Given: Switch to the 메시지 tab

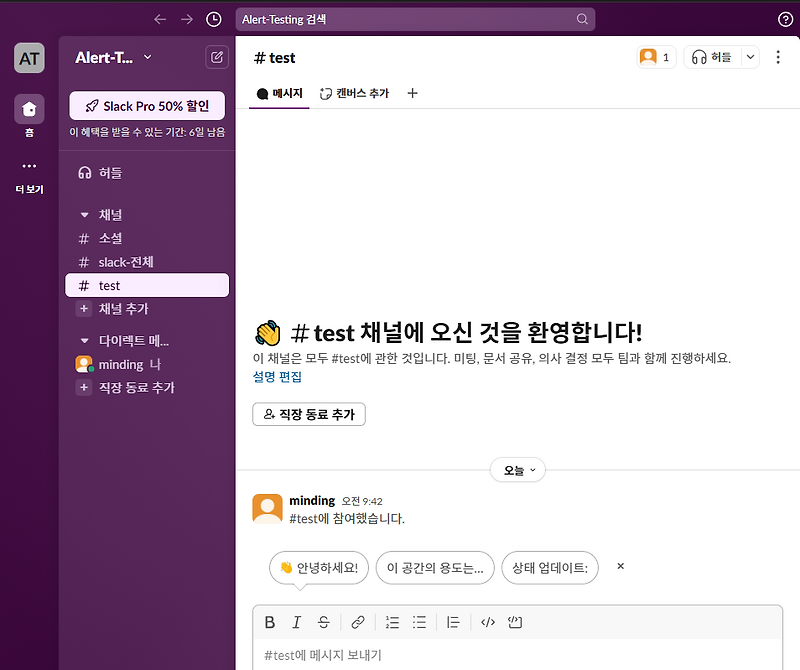Looking at the screenshot, I should (x=278, y=92).
